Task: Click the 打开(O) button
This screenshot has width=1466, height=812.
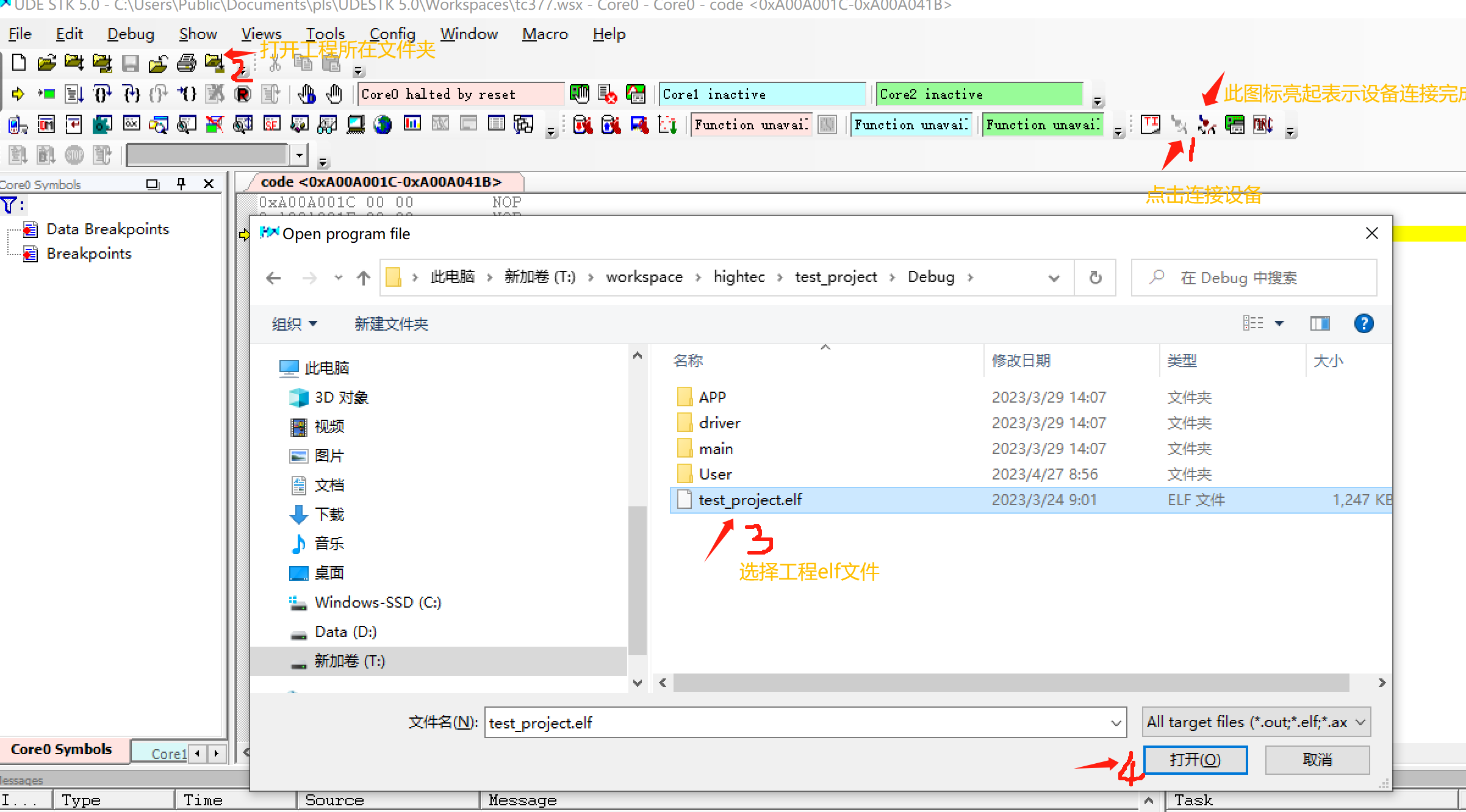Action: click(1195, 760)
